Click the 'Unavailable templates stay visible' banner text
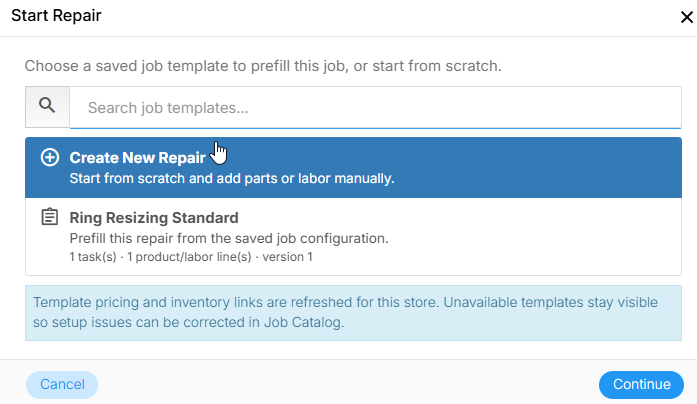 (x=550, y=302)
